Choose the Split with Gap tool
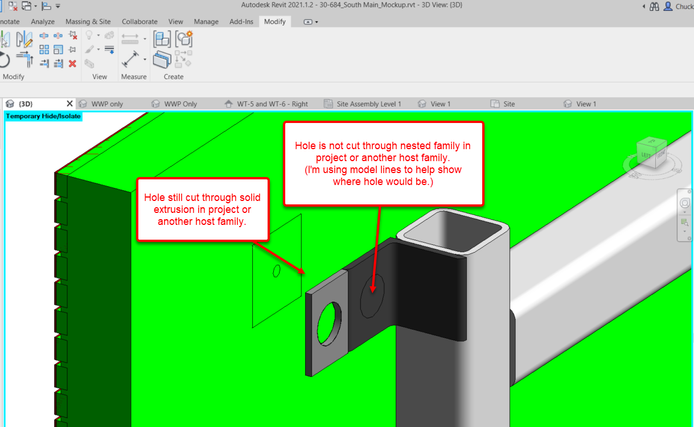The image size is (694, 427). click(58, 36)
